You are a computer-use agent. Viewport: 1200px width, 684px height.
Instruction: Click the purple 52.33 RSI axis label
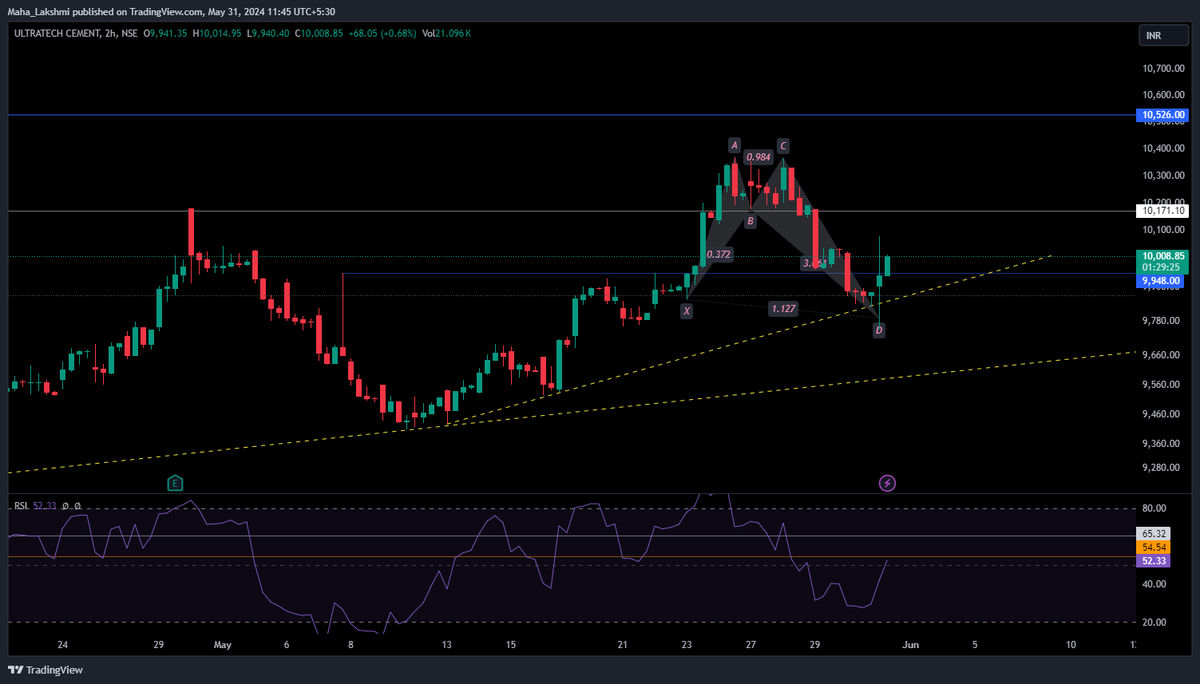tap(1154, 561)
